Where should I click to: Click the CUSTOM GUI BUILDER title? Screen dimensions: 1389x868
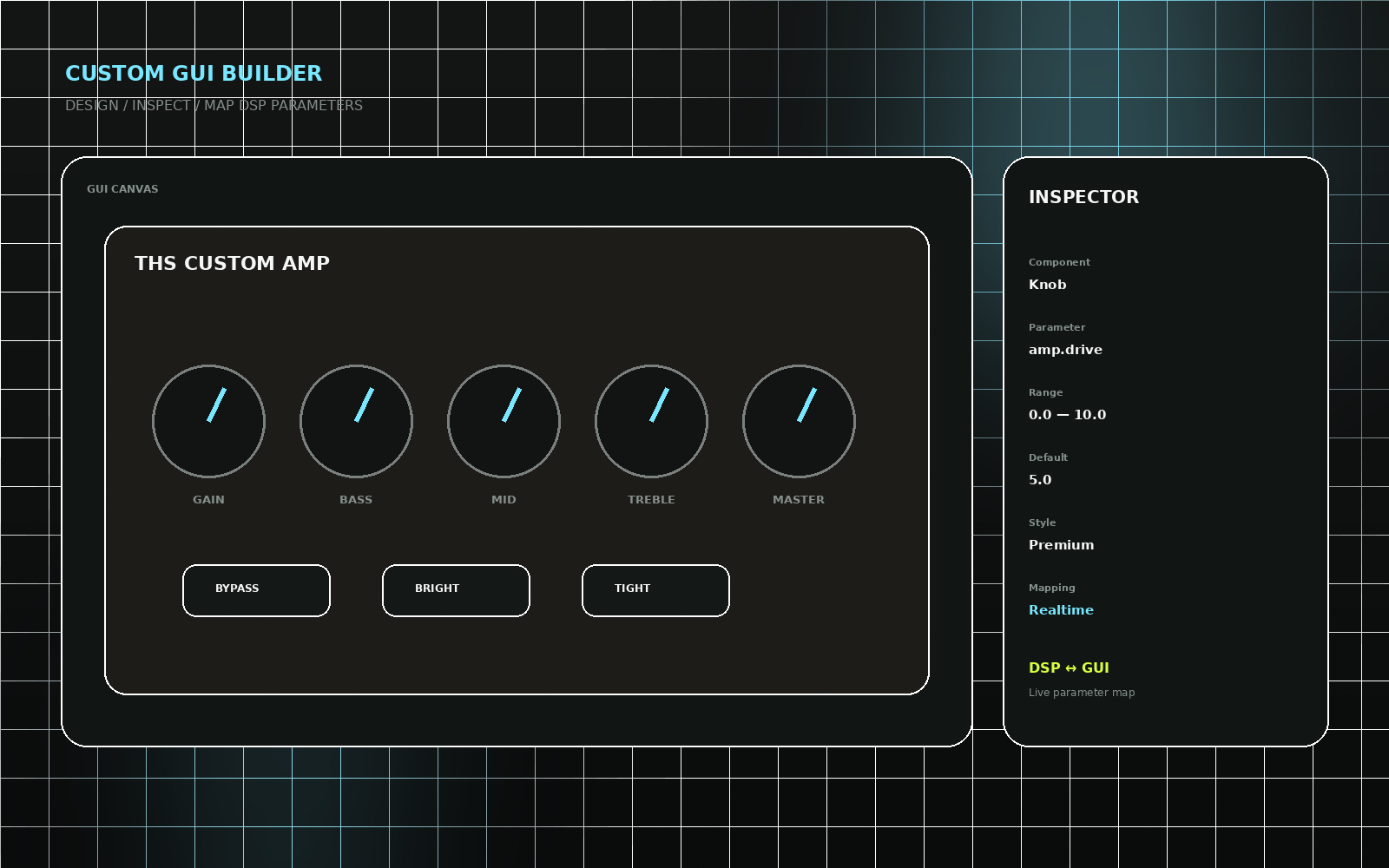194,74
